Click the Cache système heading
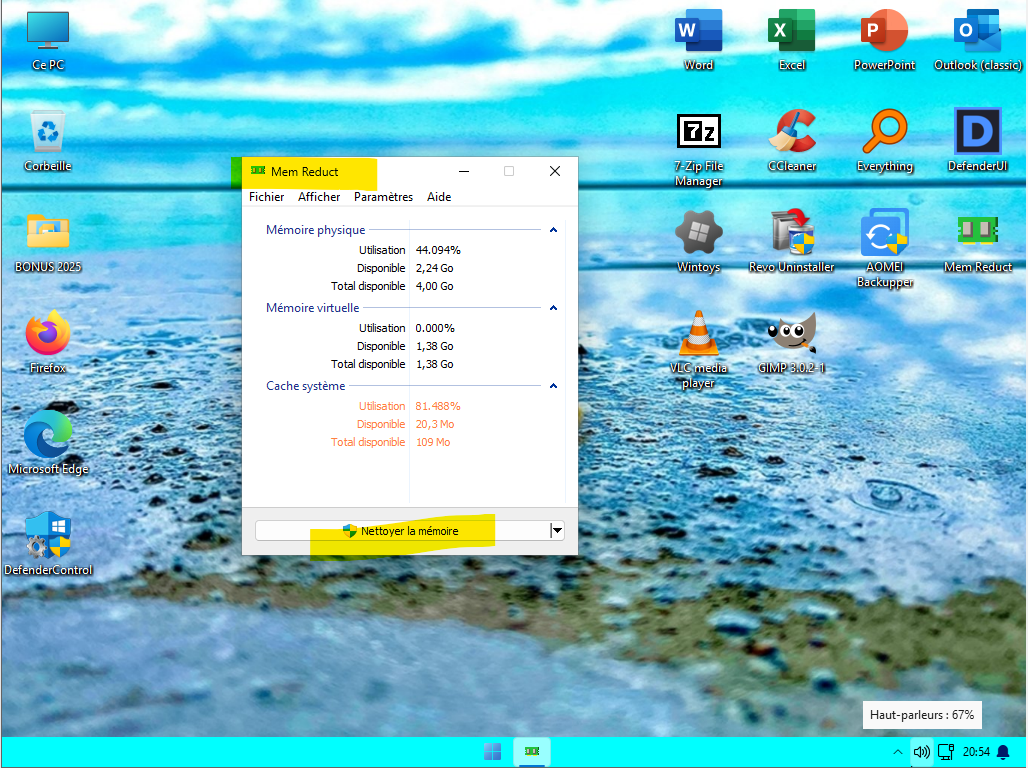 [x=306, y=386]
